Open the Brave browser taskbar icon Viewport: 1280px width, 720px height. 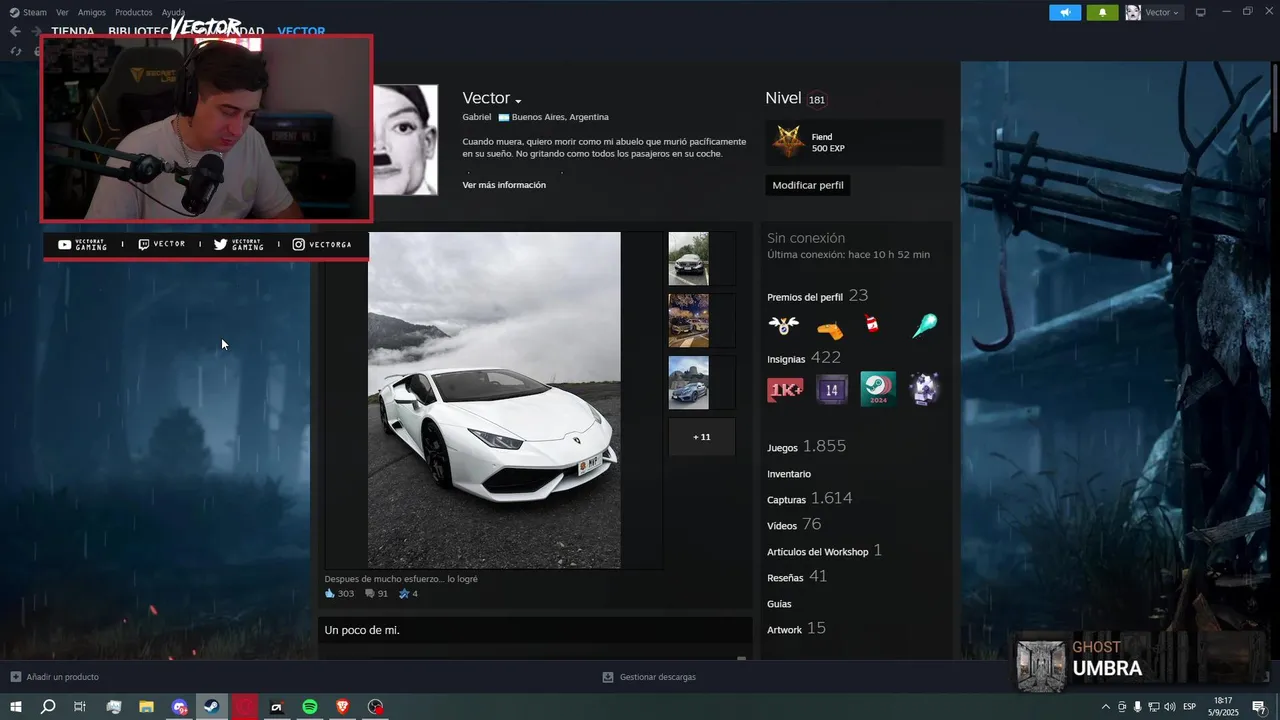pyautogui.click(x=343, y=707)
